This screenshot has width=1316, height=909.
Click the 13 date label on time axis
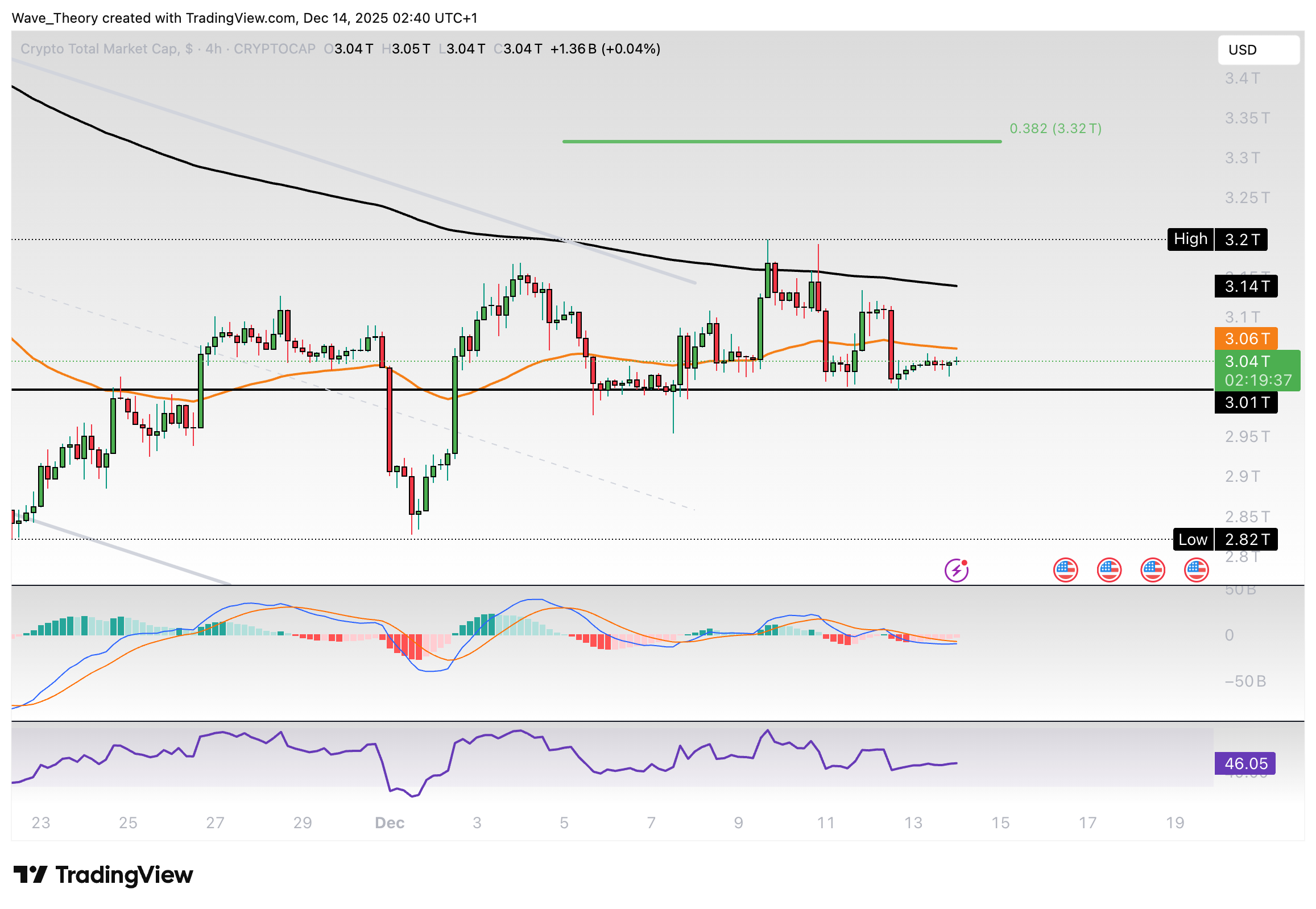(913, 823)
